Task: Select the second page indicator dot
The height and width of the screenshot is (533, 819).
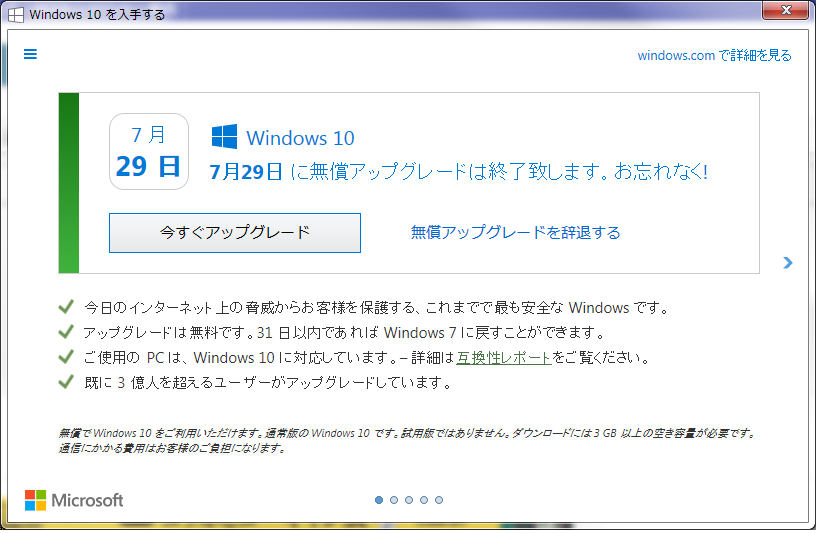Action: click(x=394, y=500)
